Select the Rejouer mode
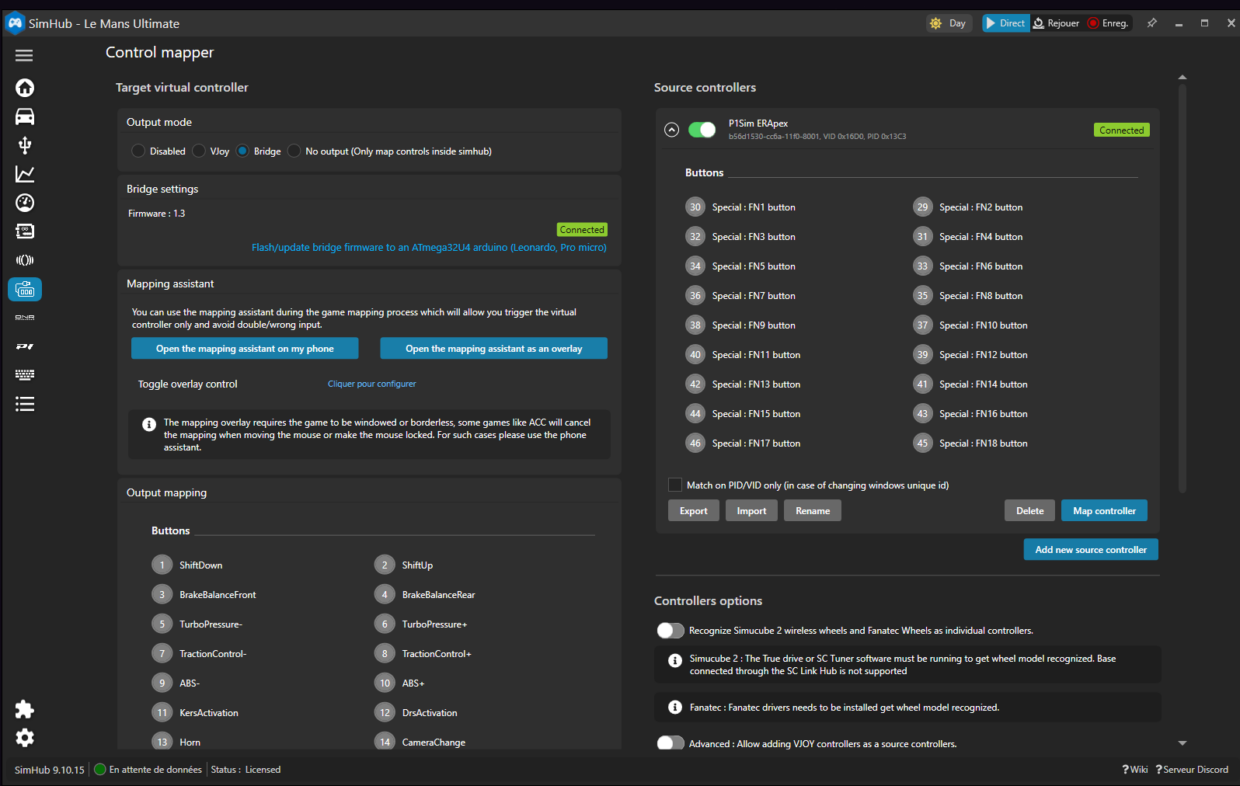The width and height of the screenshot is (1240, 786). tap(1055, 22)
